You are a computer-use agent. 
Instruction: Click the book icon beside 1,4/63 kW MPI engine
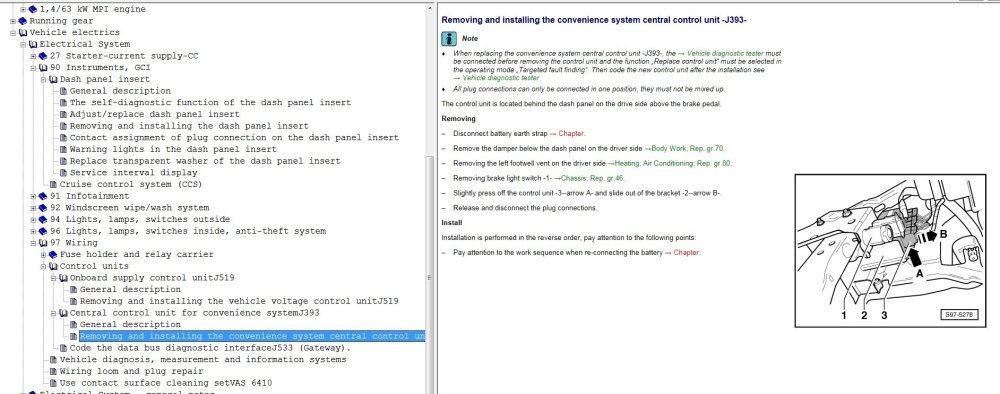tap(33, 10)
